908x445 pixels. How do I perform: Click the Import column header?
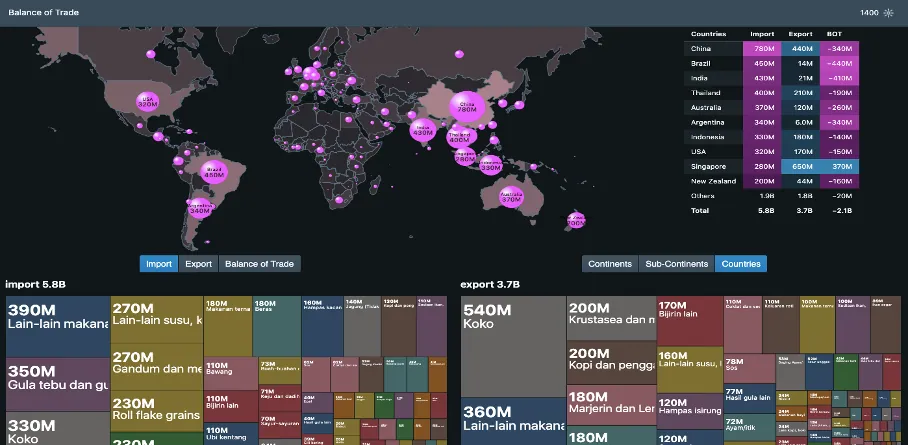click(x=762, y=34)
